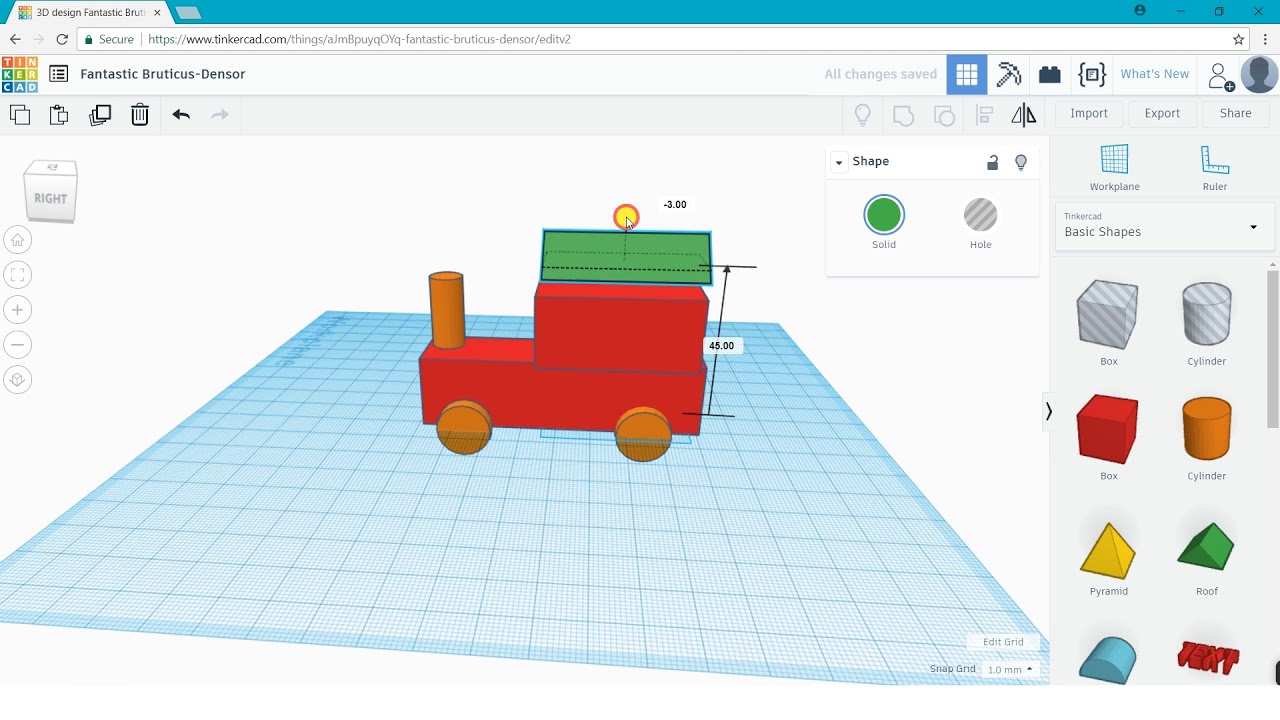
Task: Redo the last undone action
Action: (220, 114)
